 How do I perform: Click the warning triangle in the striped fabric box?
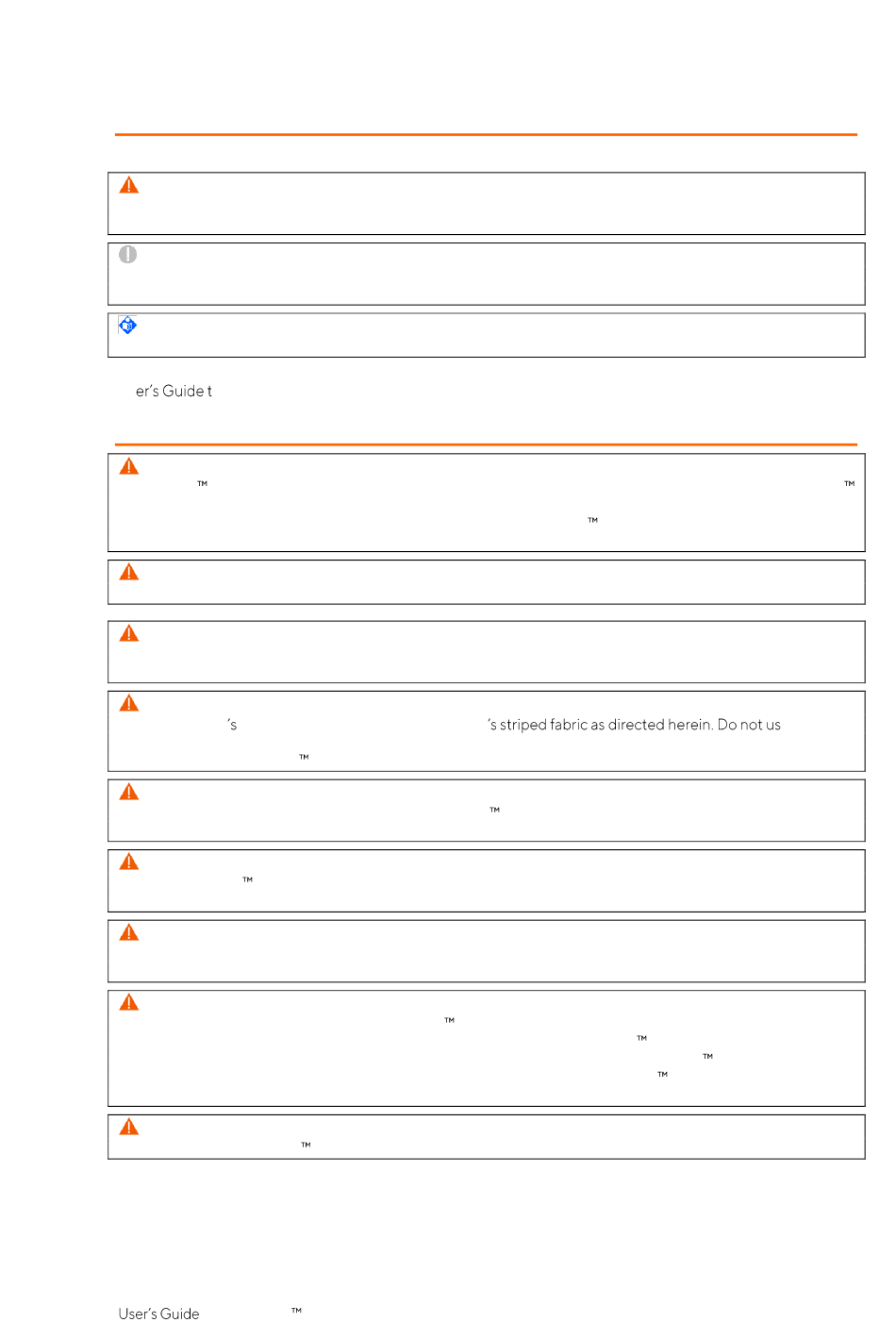point(129,703)
